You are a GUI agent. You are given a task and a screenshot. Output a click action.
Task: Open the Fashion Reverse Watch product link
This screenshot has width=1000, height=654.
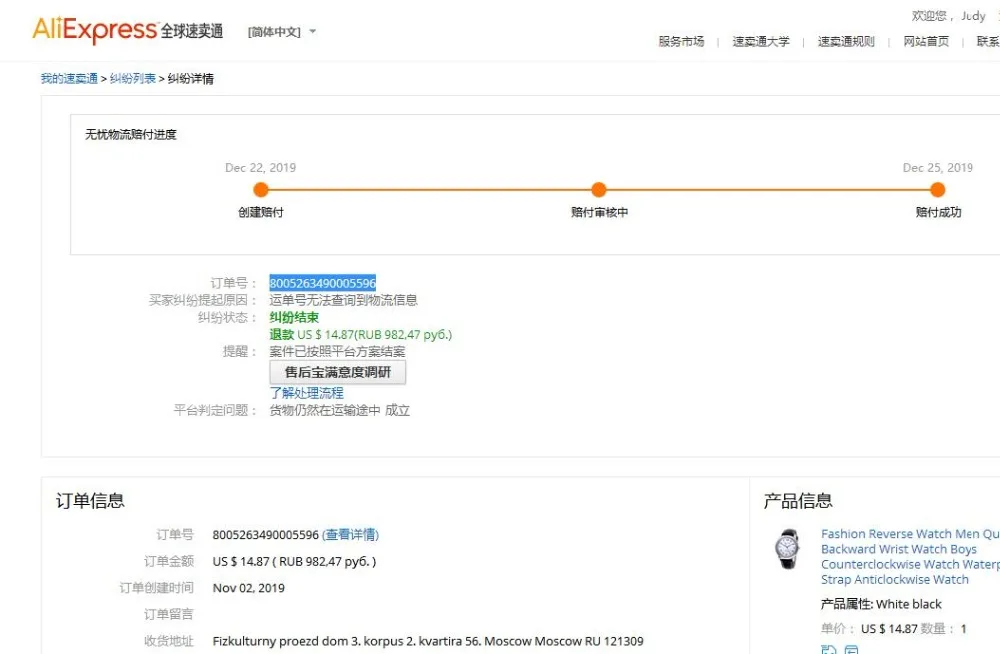pyautogui.click(x=910, y=556)
